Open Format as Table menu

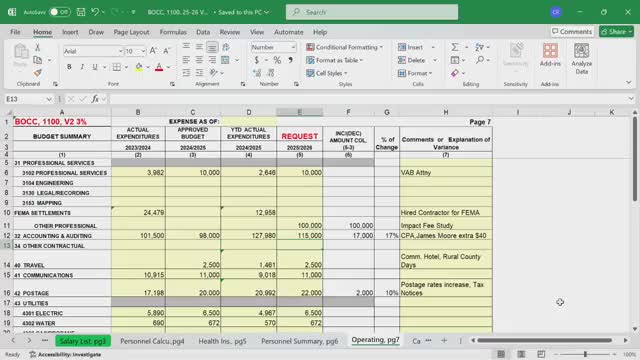pos(334,60)
